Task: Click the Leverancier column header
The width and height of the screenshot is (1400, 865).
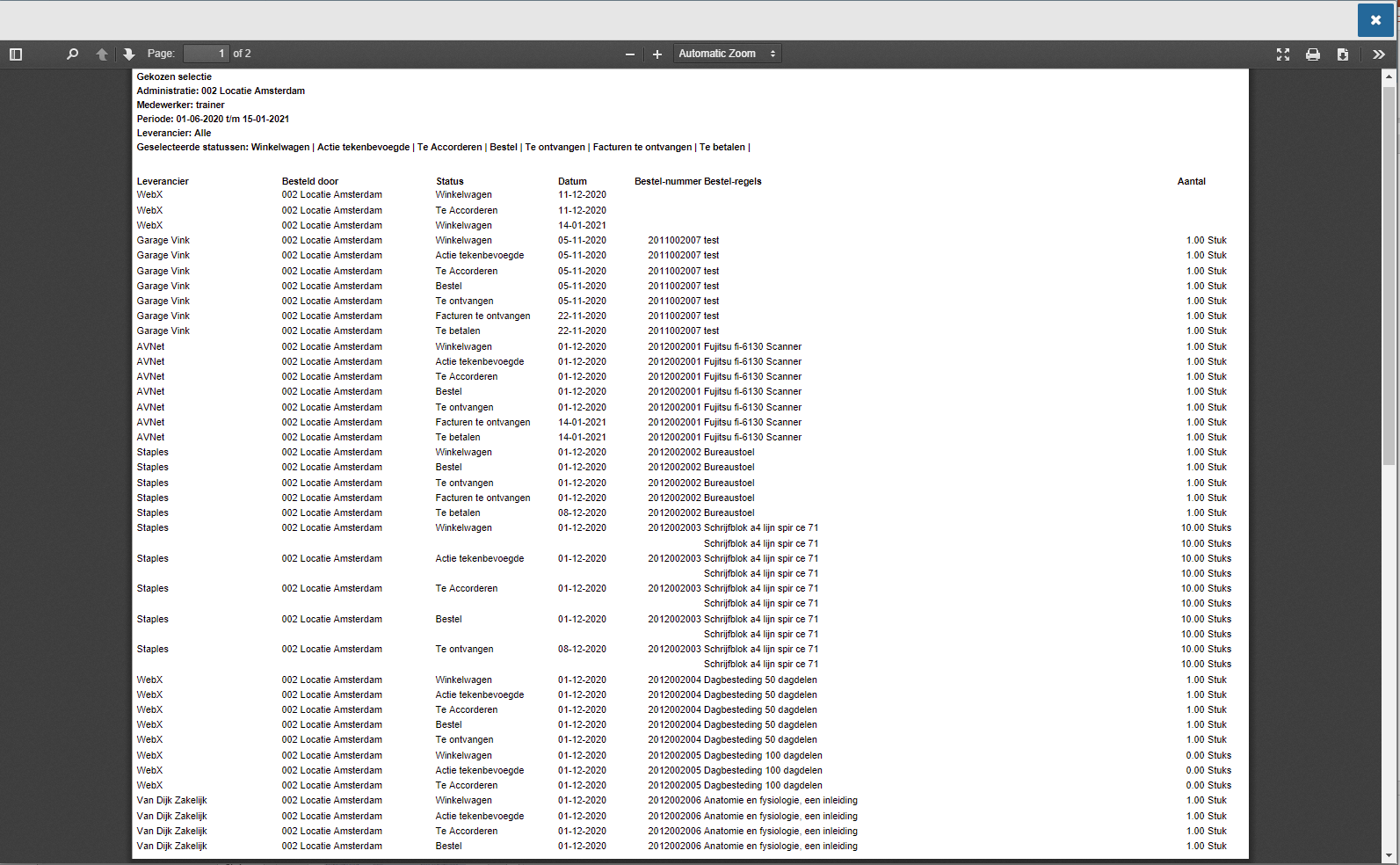Action: [163, 181]
